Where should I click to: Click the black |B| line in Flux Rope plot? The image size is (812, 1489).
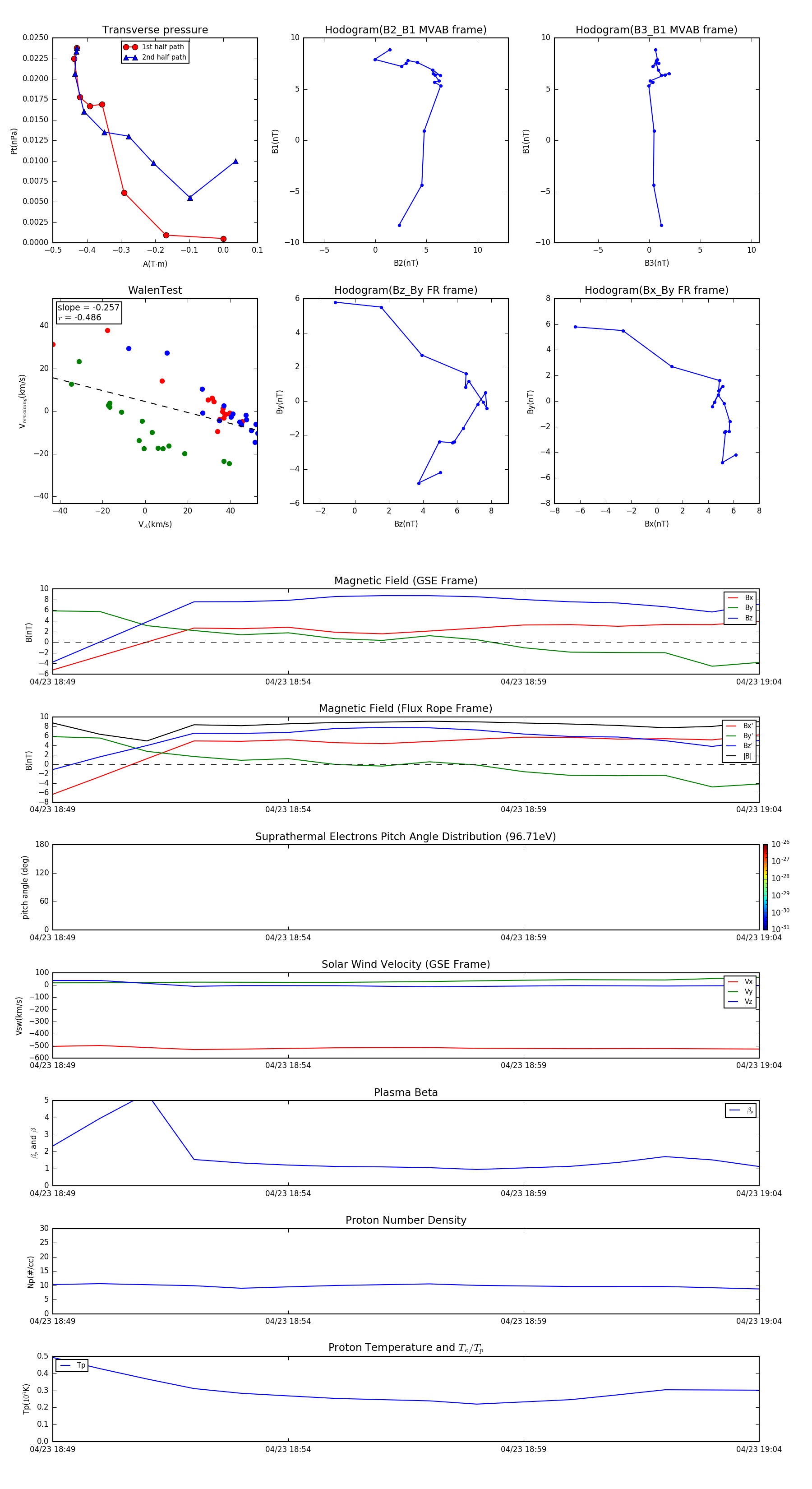coord(406,722)
